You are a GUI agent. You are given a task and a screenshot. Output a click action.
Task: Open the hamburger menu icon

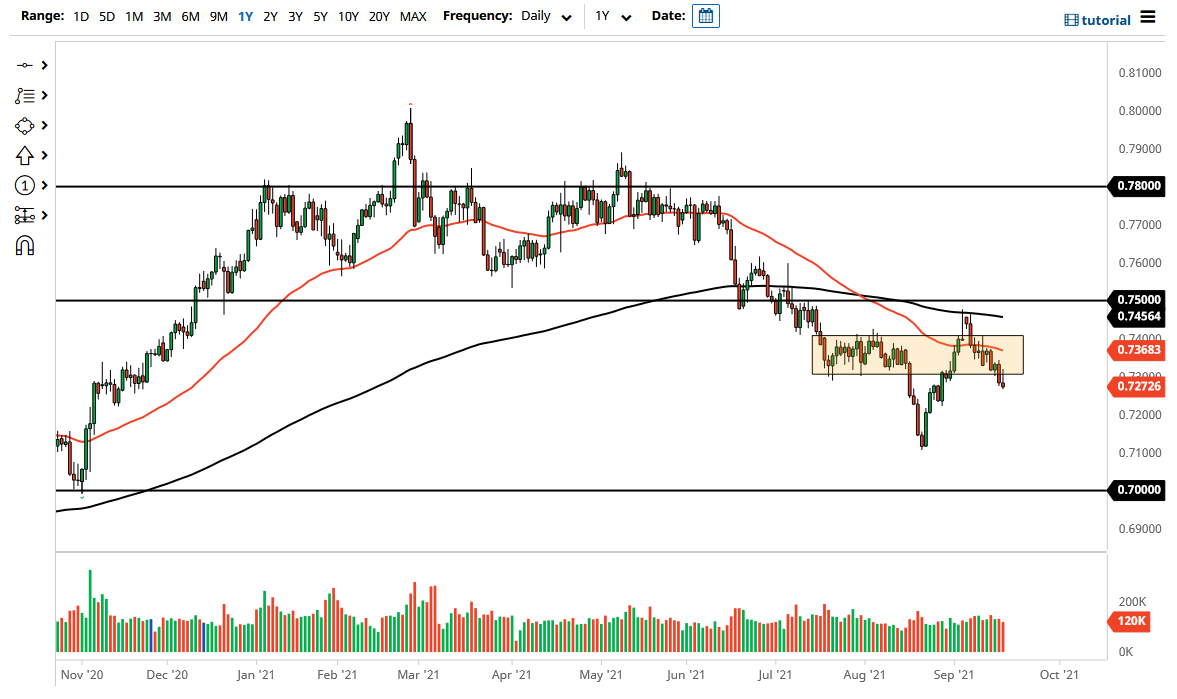pos(1148,17)
